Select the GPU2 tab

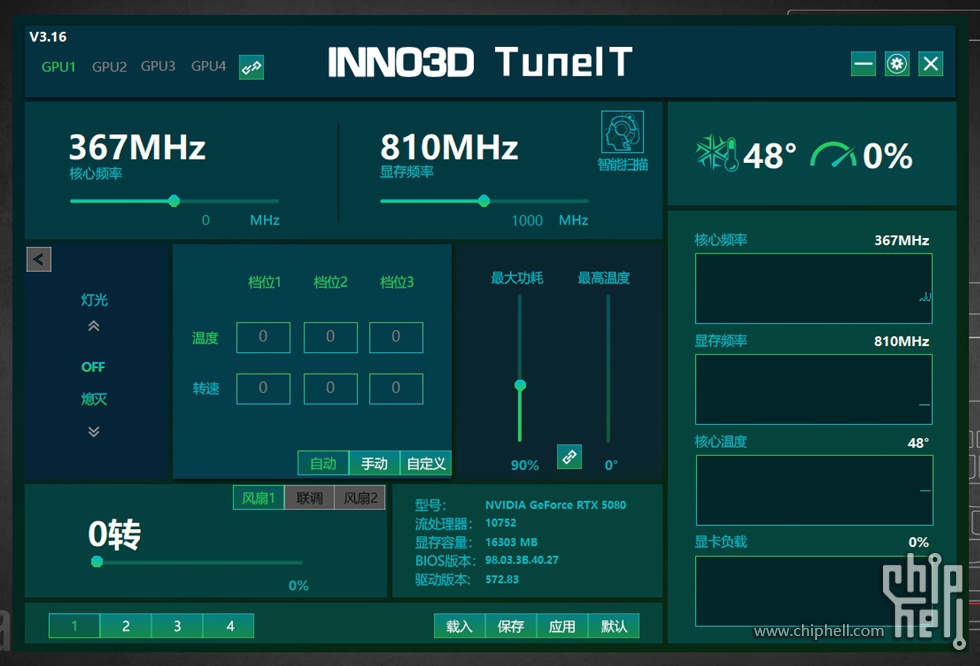point(109,67)
